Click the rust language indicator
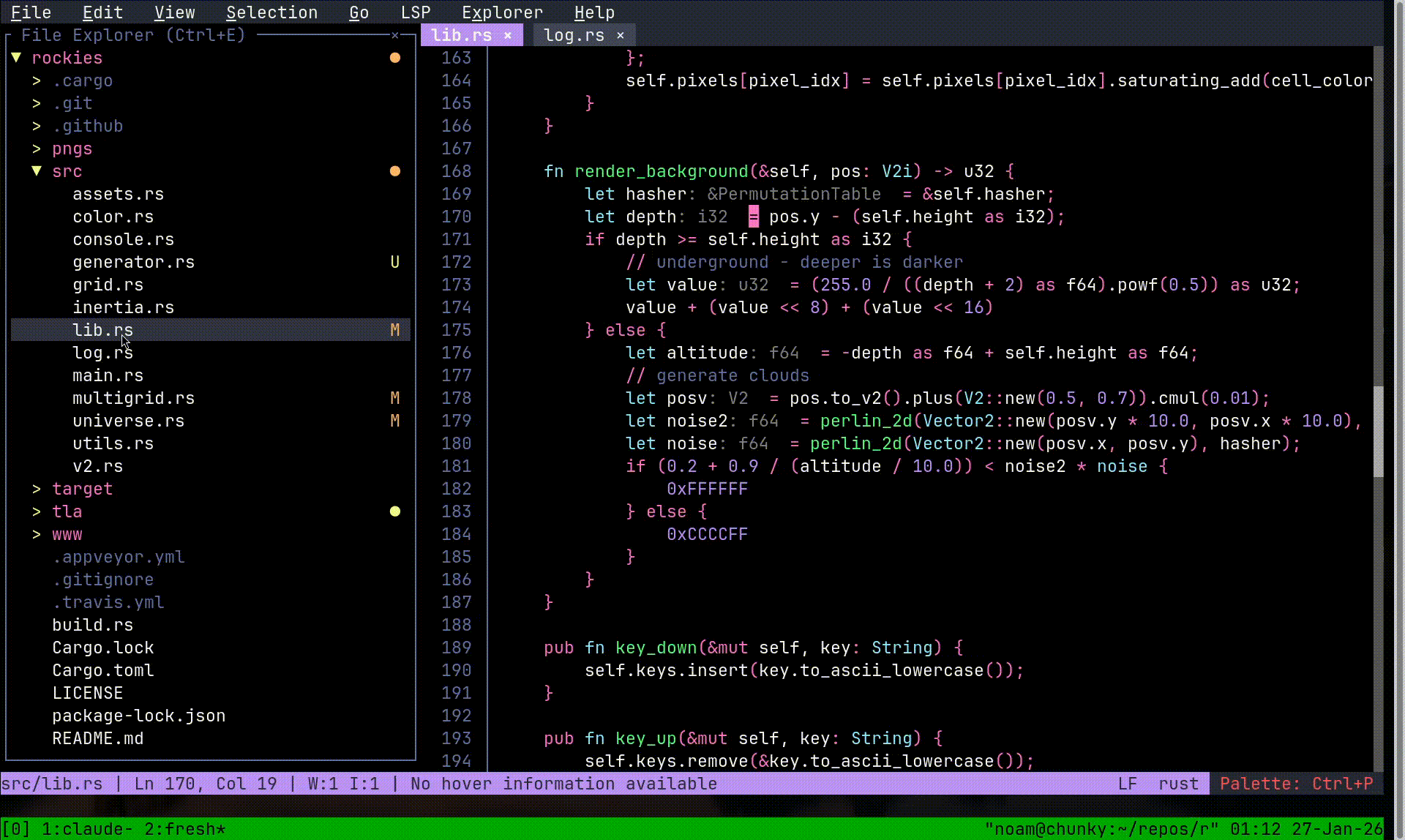The image size is (1405, 840). 1178,784
